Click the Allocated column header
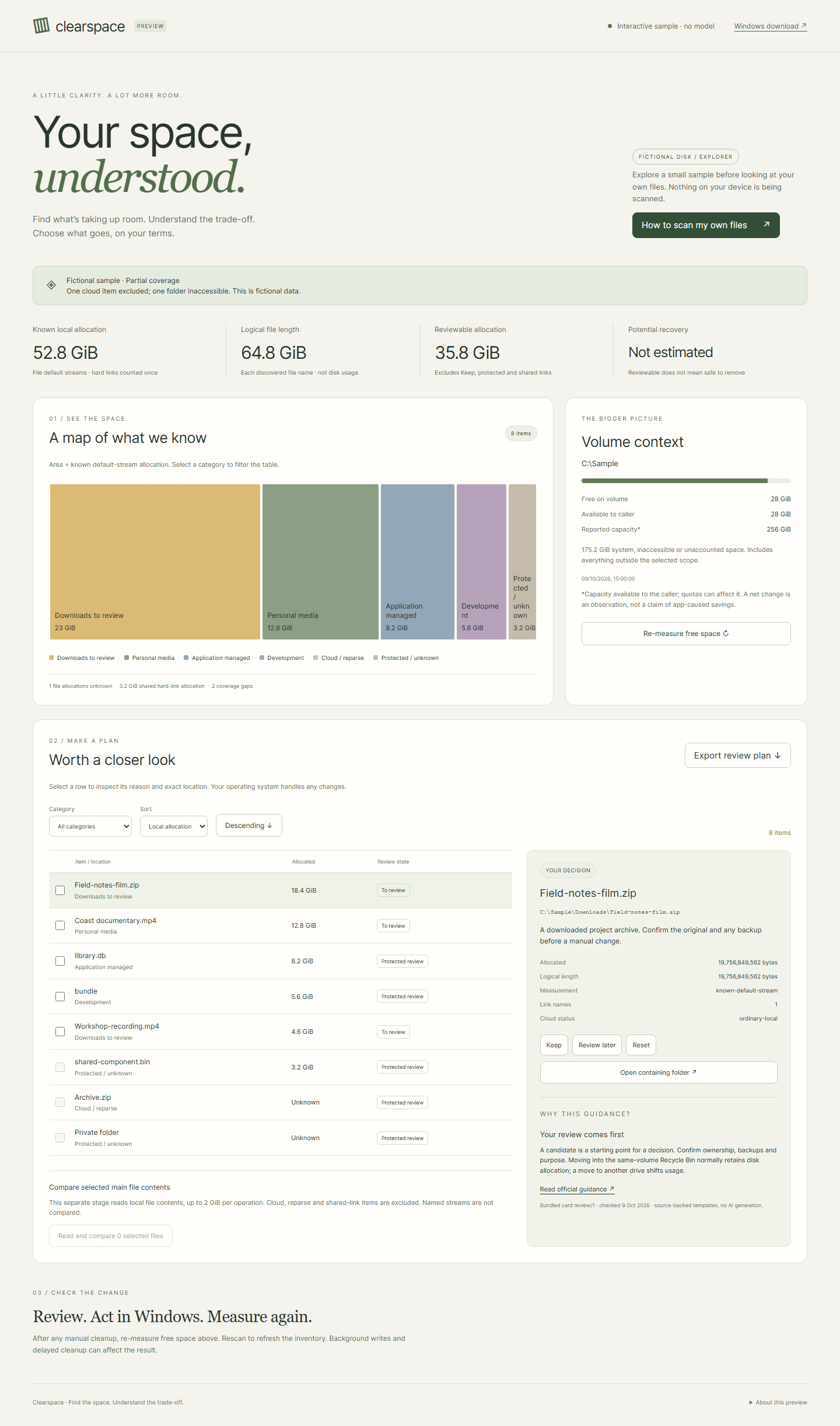The height and width of the screenshot is (1426, 840). click(303, 862)
